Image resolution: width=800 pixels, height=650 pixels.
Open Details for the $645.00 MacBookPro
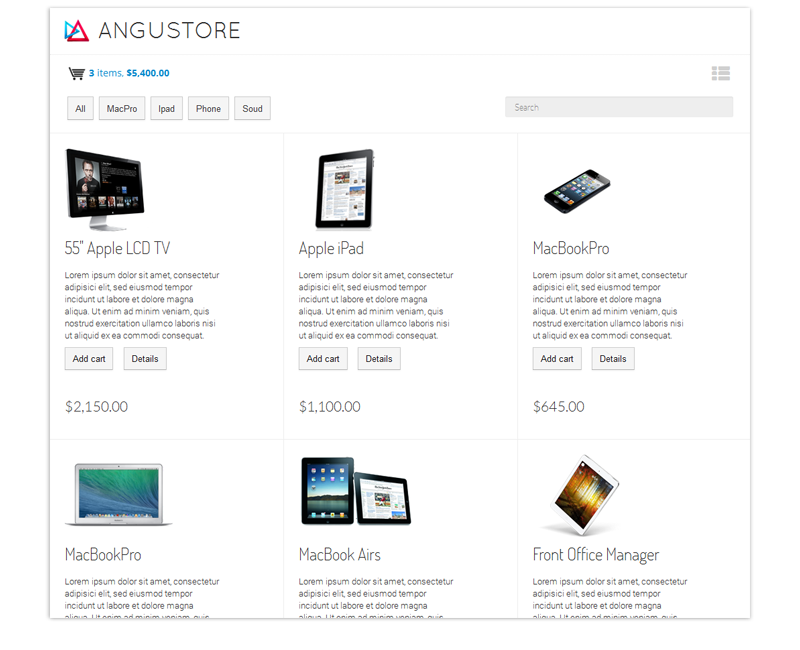[x=613, y=359]
